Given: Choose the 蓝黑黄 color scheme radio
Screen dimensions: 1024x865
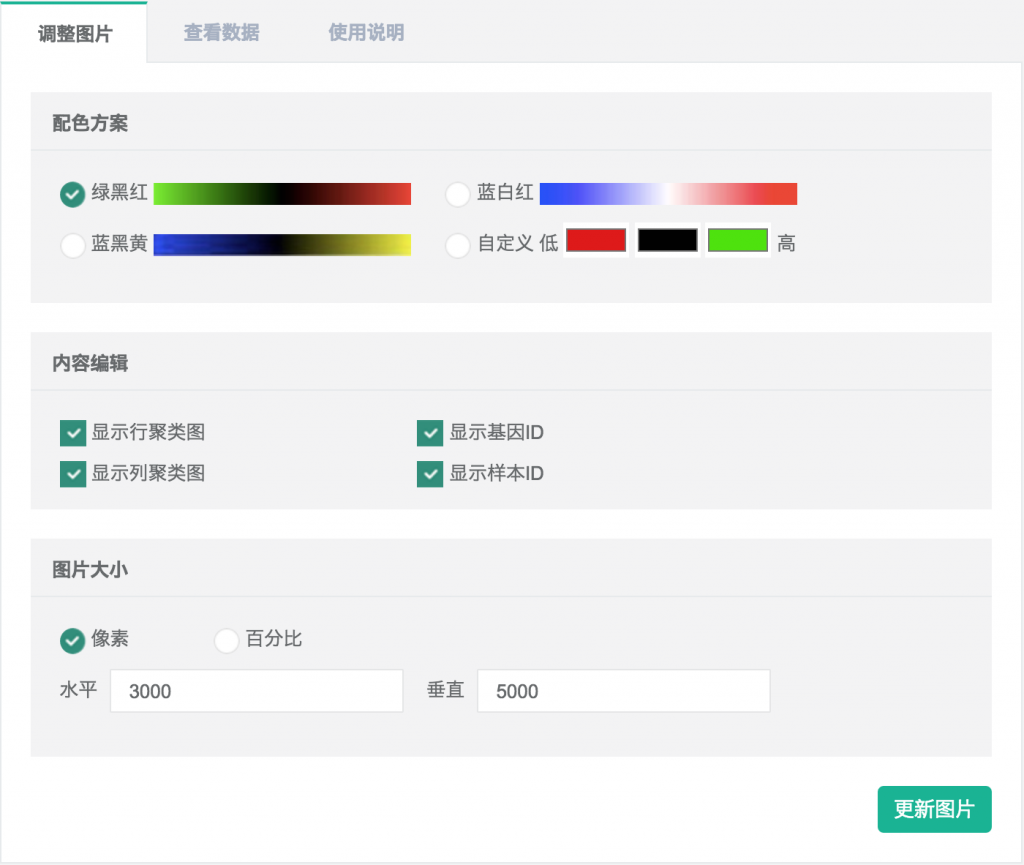Looking at the screenshot, I should [72, 245].
